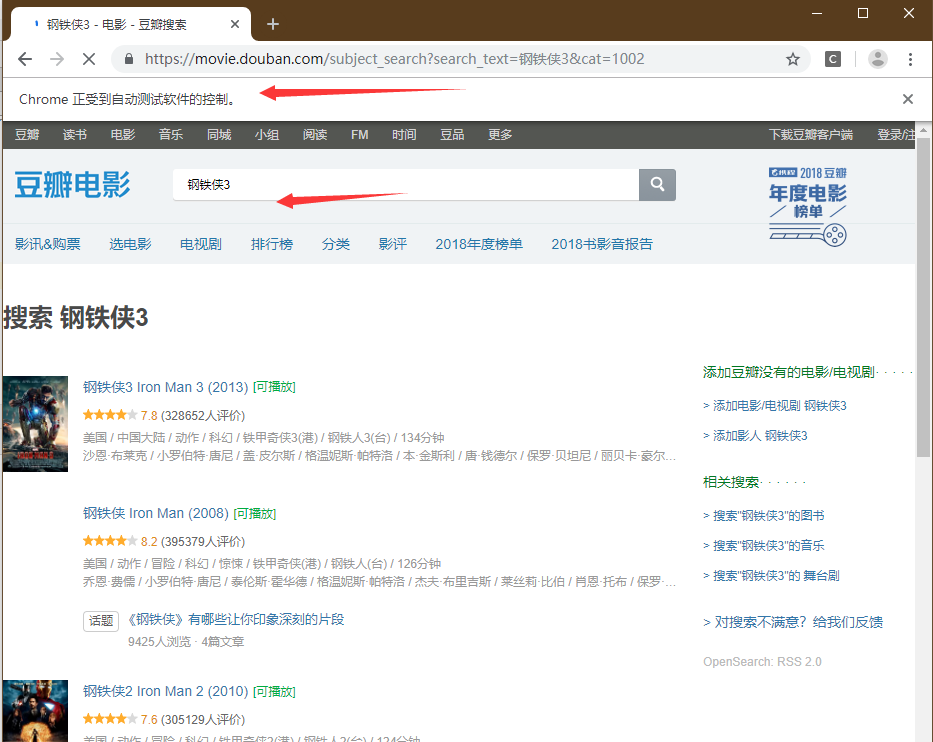Open a new tab with the plus button
This screenshot has width=933, height=742.
273,24
